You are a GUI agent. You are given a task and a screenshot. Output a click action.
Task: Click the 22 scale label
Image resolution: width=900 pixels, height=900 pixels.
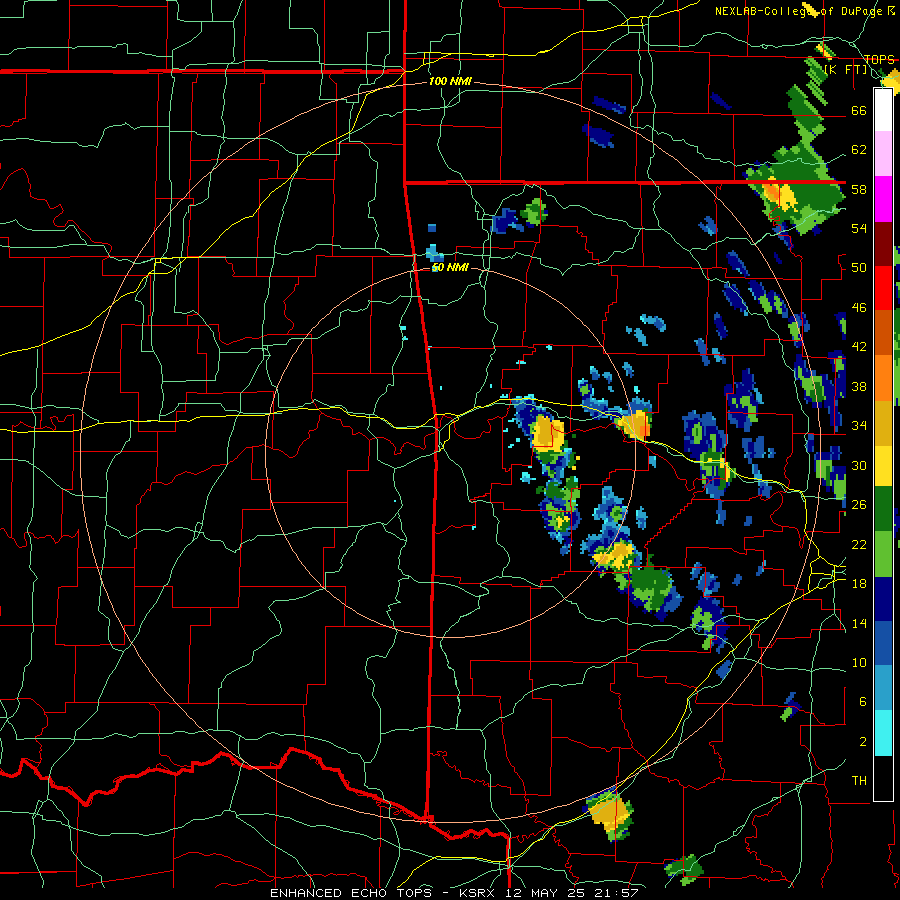pyautogui.click(x=859, y=544)
